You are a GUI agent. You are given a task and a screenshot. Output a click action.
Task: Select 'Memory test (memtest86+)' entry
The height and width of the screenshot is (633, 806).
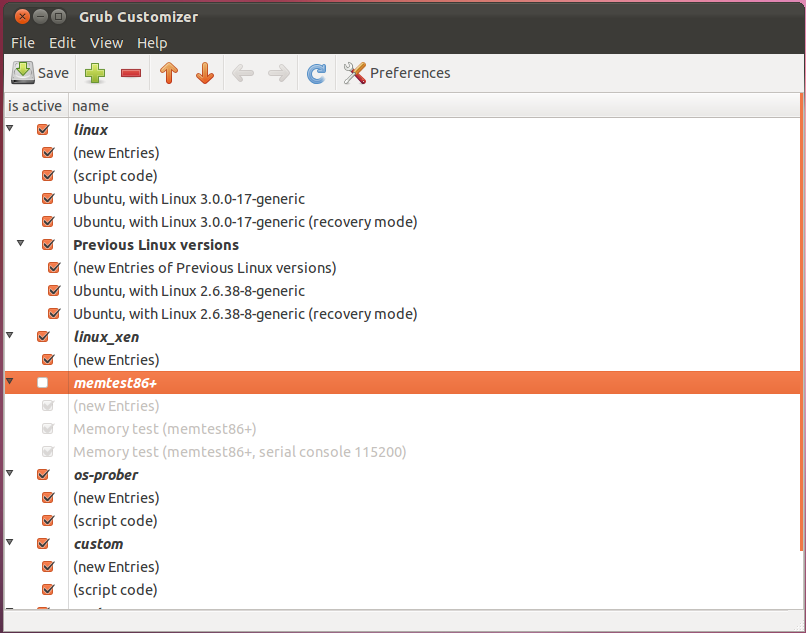tap(164, 429)
